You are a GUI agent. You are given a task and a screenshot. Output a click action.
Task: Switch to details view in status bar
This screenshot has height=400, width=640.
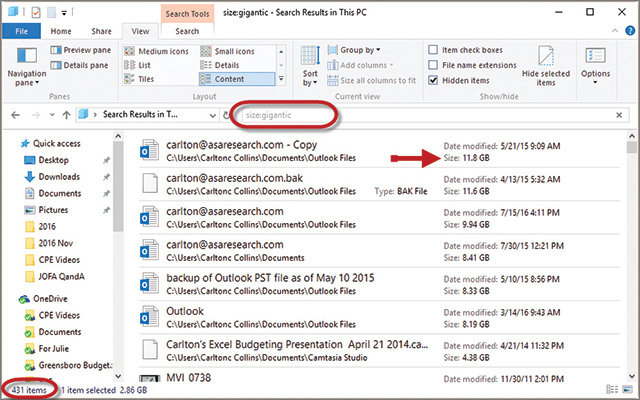pyautogui.click(x=612, y=390)
